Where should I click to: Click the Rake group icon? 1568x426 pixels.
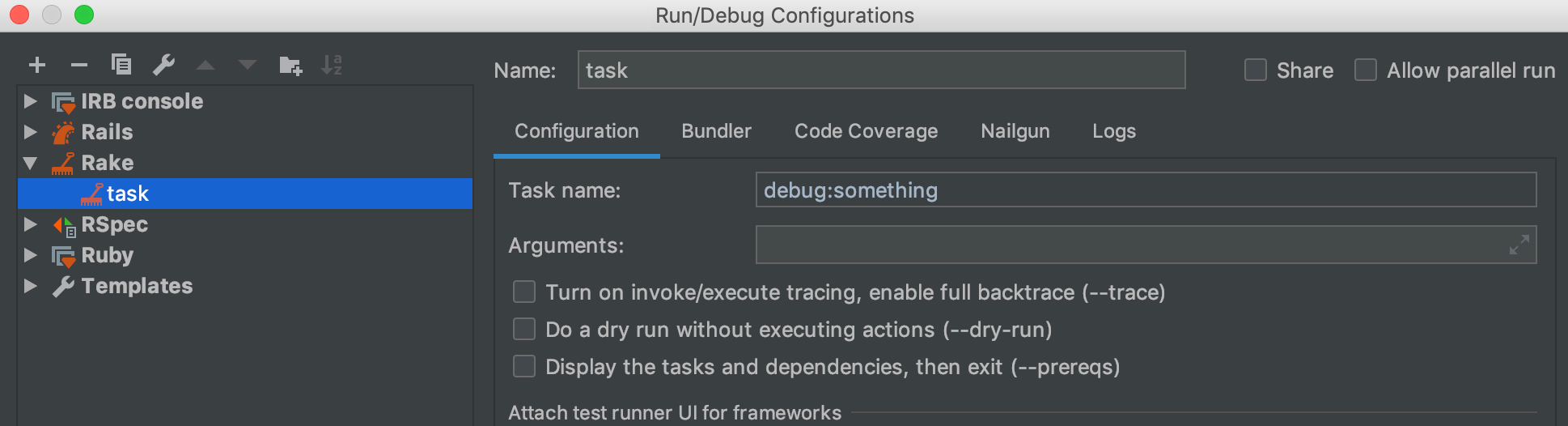(63, 164)
